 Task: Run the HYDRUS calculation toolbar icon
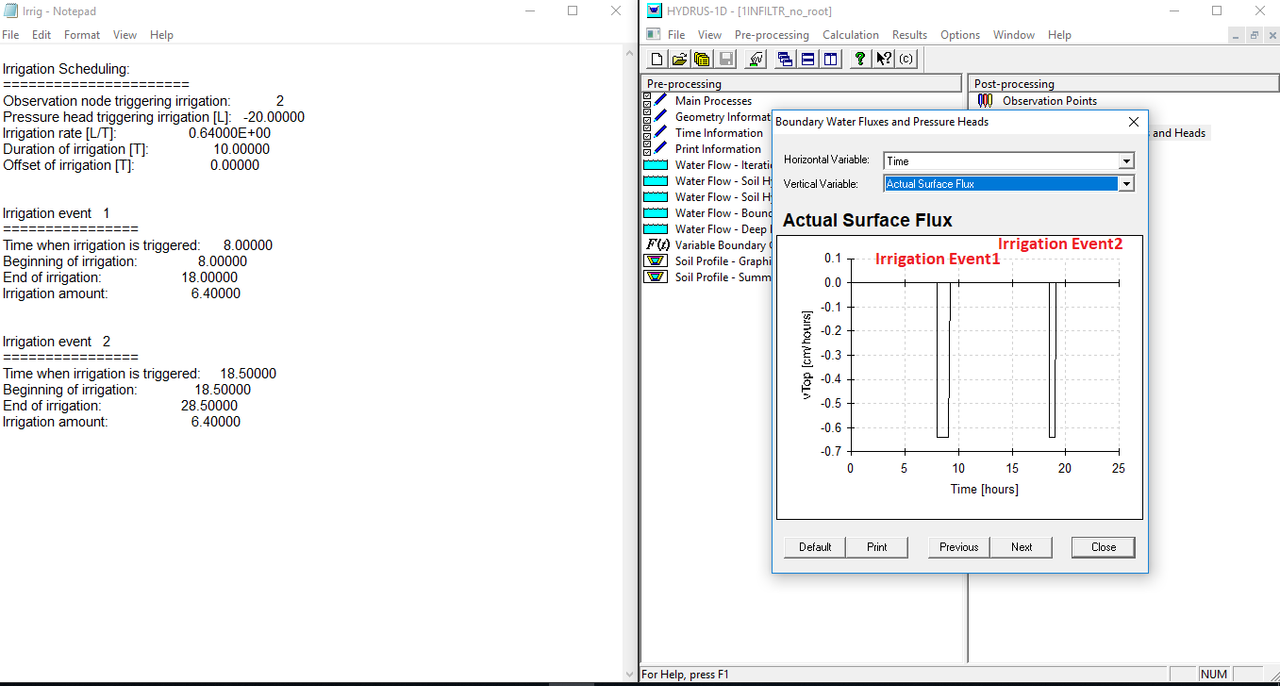click(756, 59)
